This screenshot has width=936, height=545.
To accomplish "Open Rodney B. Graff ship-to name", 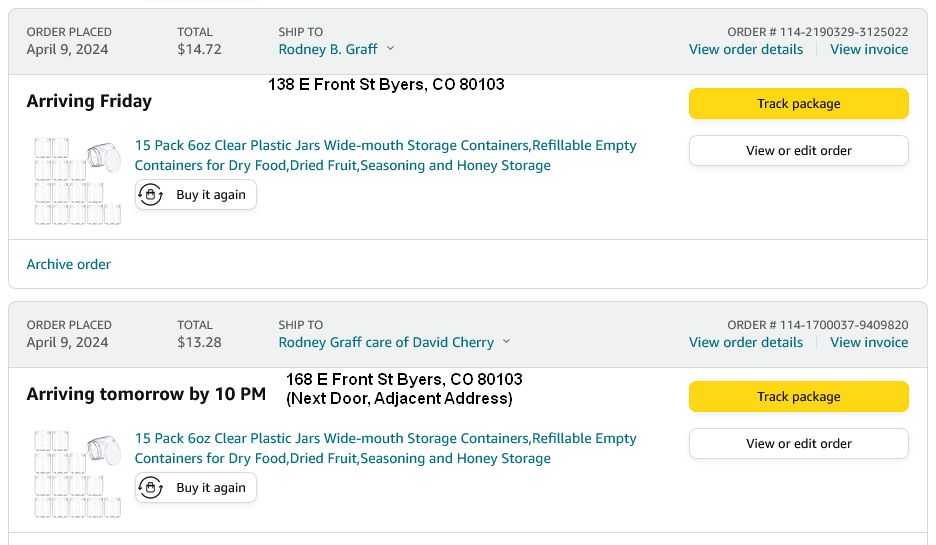I will (328, 49).
